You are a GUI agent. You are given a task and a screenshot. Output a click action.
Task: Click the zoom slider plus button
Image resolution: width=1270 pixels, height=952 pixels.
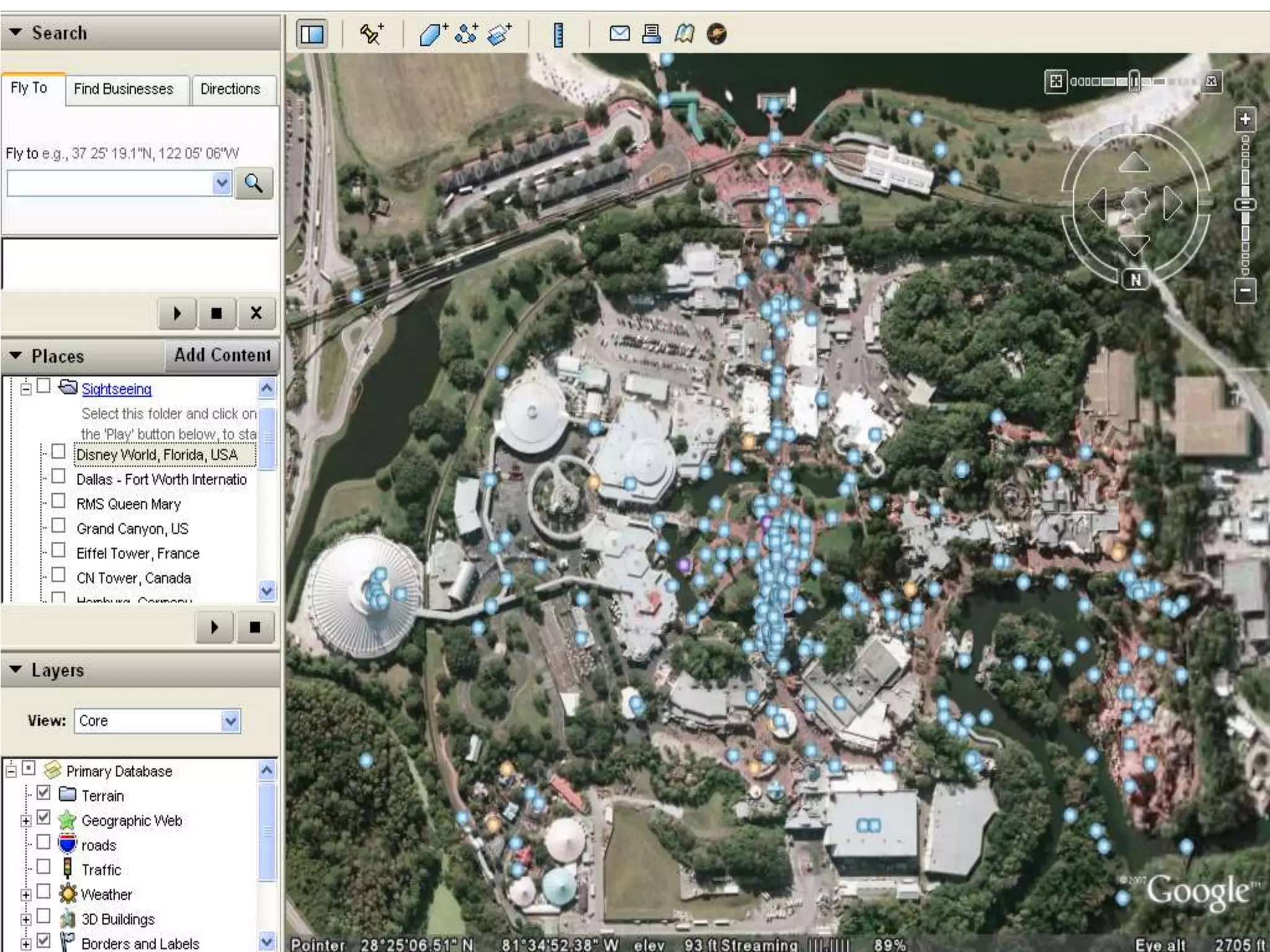coord(1245,119)
